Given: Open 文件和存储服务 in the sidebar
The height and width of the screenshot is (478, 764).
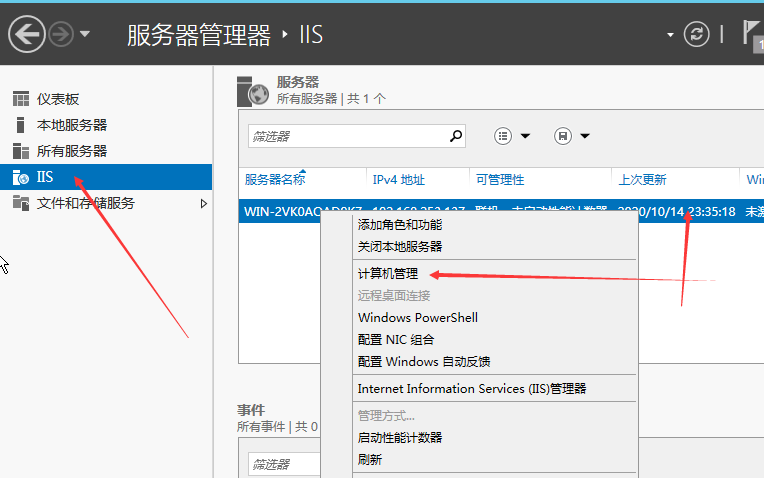Looking at the screenshot, I should click(x=85, y=203).
